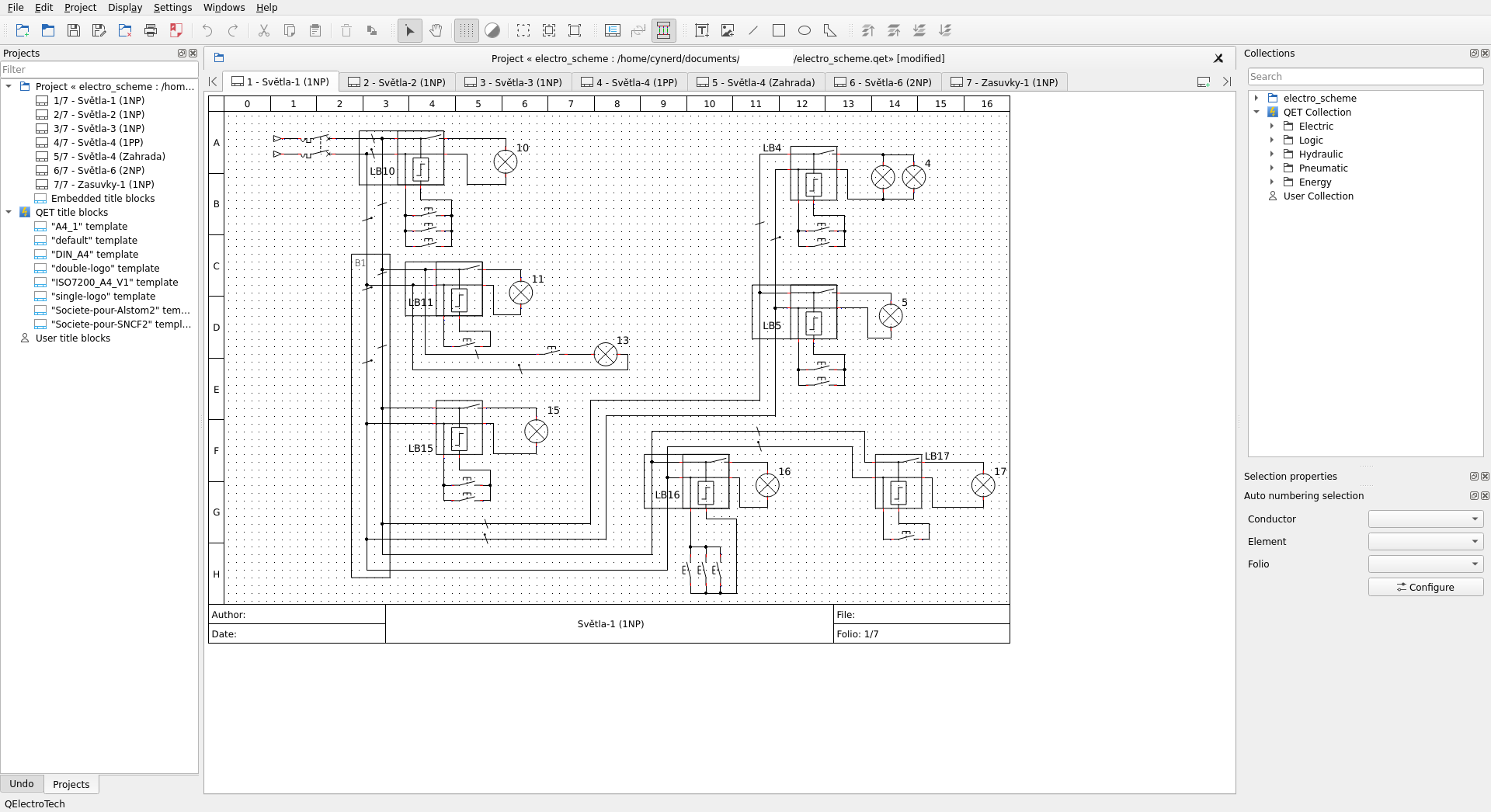
Task: Click the Collections search field
Action: (1364, 77)
